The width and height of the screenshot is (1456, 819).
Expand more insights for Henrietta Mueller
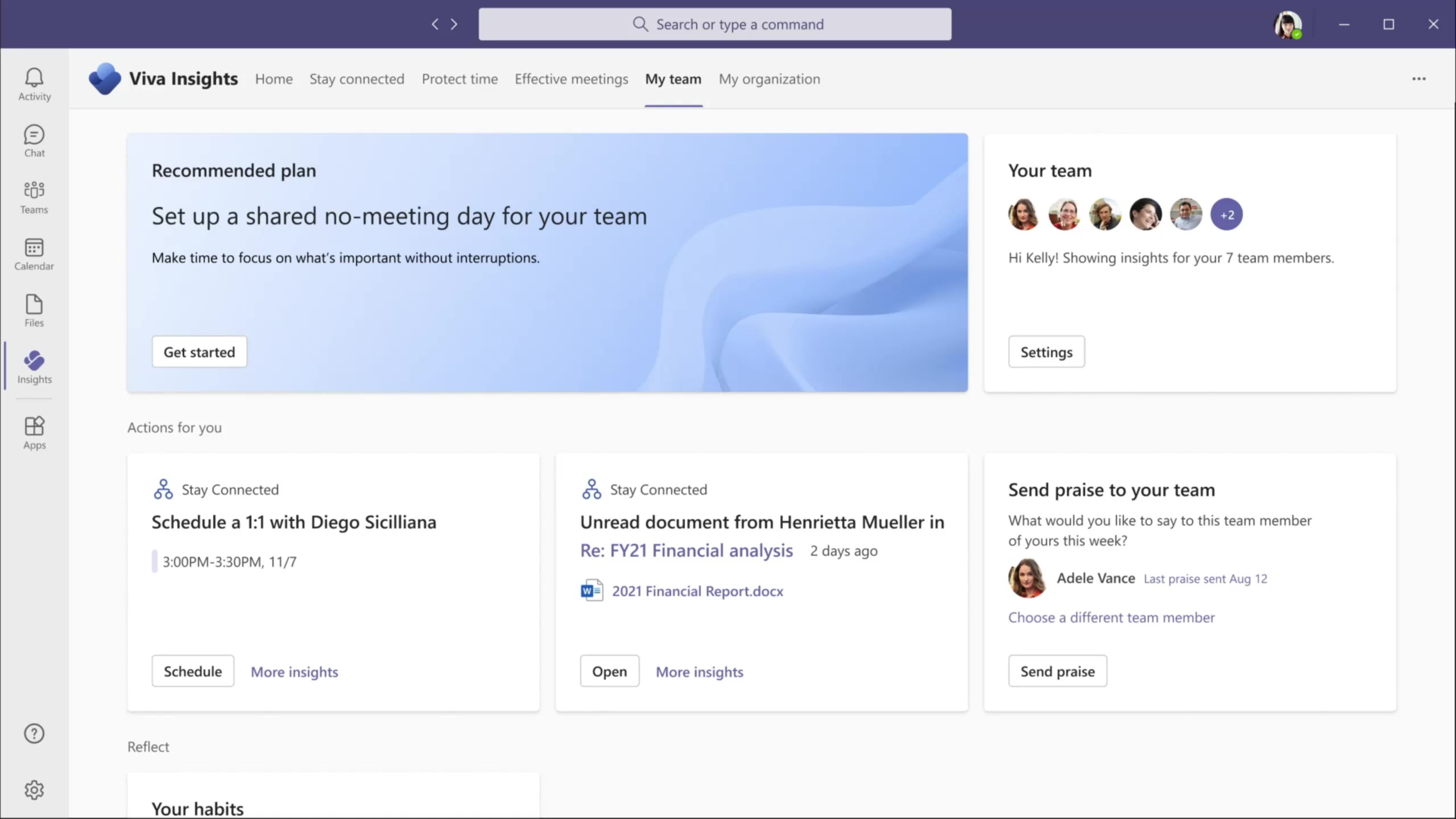[700, 671]
